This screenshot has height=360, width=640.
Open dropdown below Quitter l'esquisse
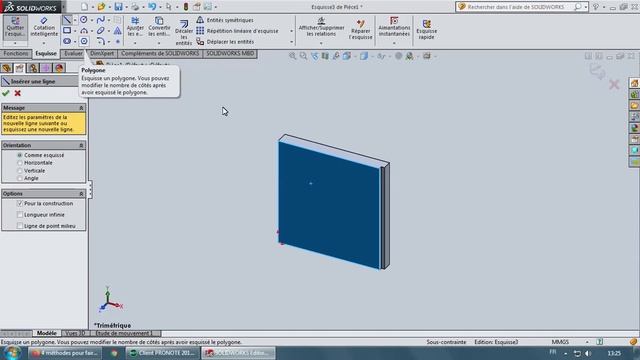(x=15, y=43)
